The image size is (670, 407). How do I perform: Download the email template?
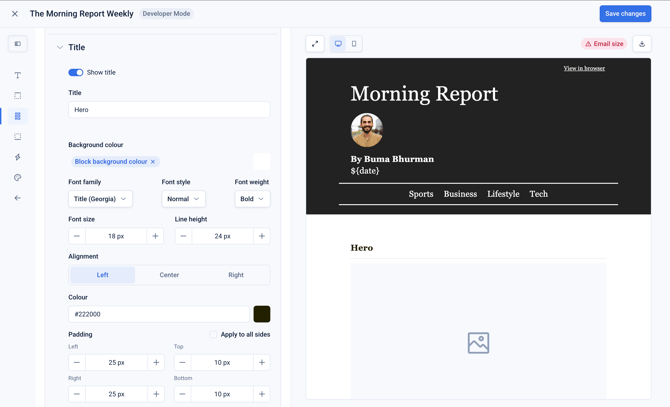point(642,44)
